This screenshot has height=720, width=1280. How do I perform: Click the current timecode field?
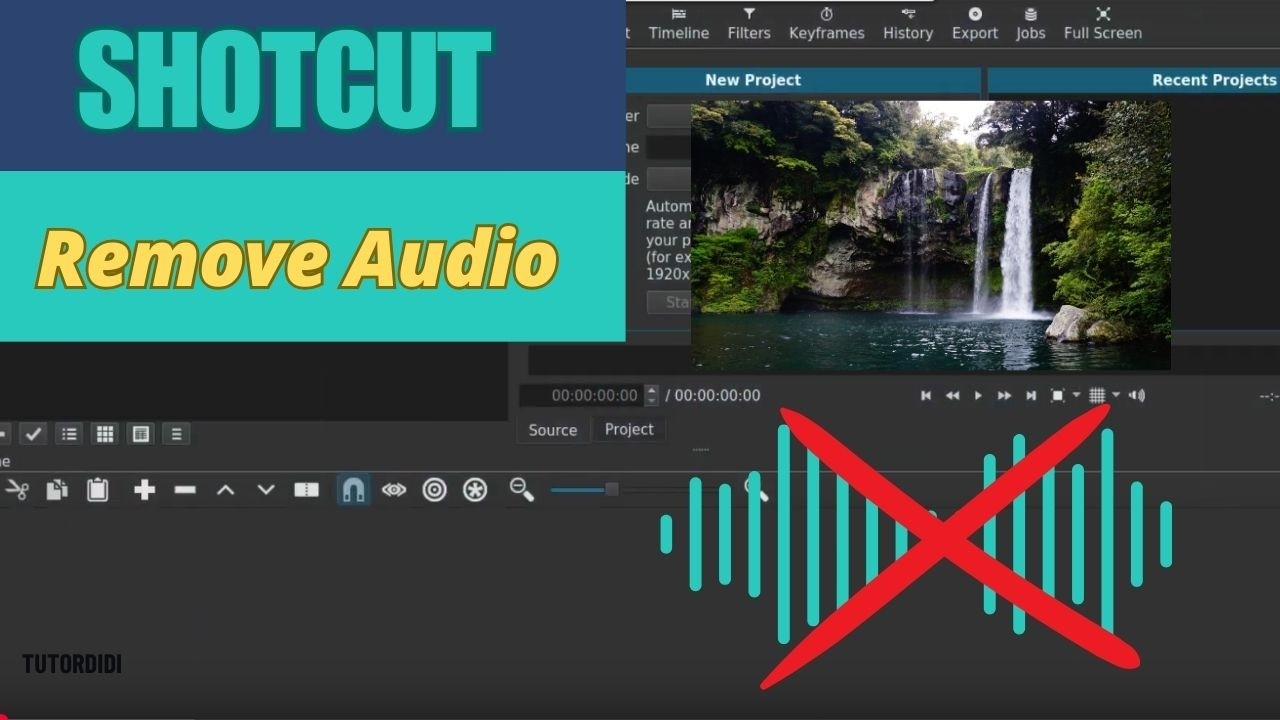[x=582, y=396]
